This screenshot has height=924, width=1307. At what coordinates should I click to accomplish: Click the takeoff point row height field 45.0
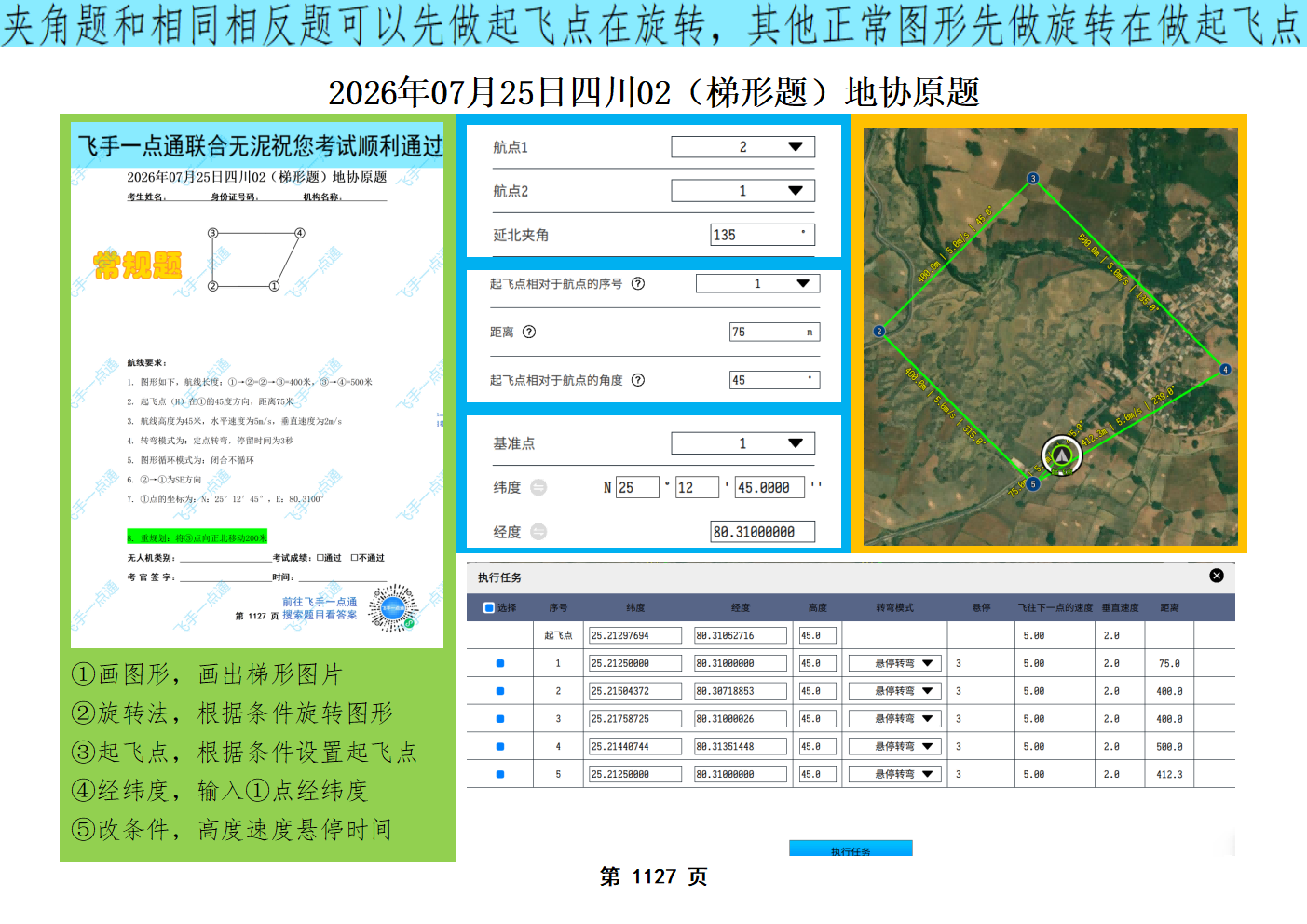[x=818, y=635]
